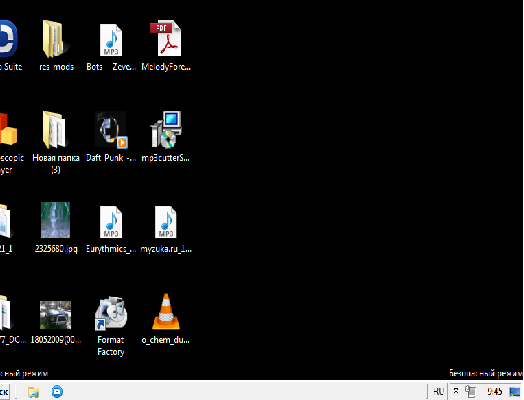Open the Start button on the taskbar
Screen dimensions: 524x400
tap(5, 392)
